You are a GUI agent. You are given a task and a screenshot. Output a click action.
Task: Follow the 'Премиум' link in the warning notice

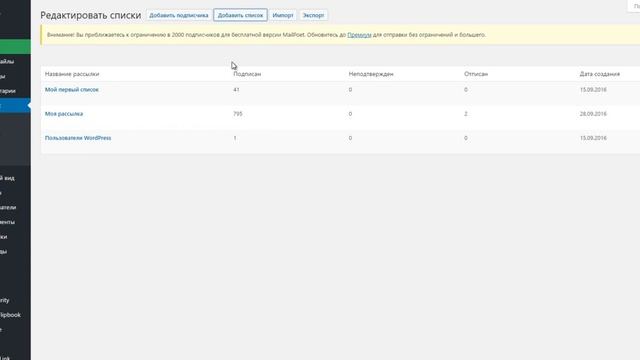click(359, 35)
